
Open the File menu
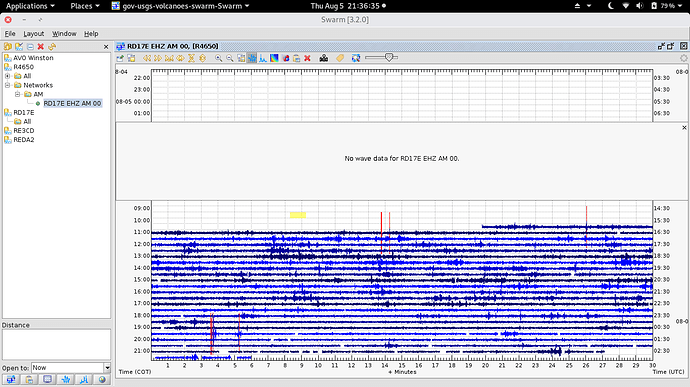pos(10,33)
